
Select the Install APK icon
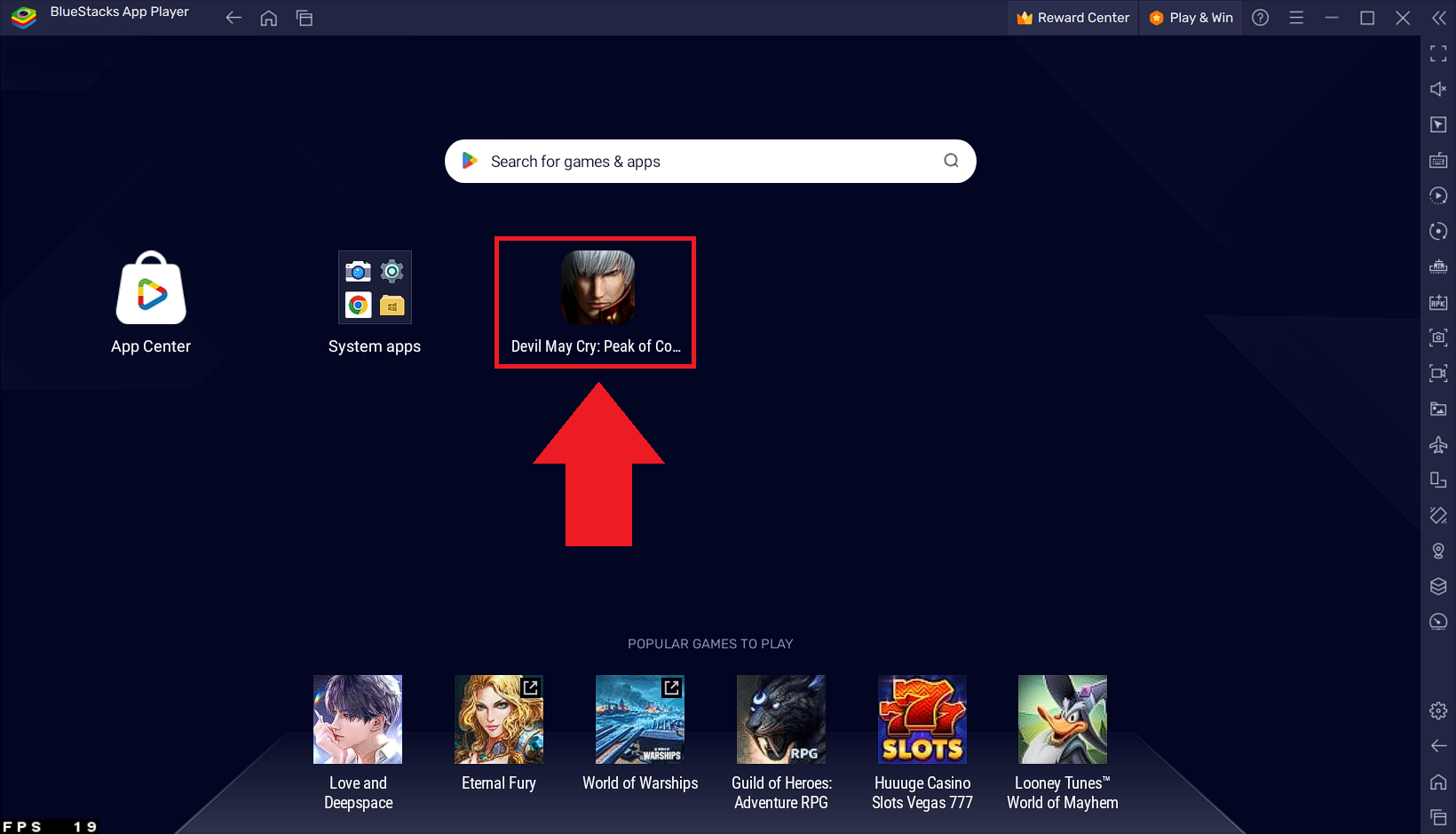[1438, 303]
